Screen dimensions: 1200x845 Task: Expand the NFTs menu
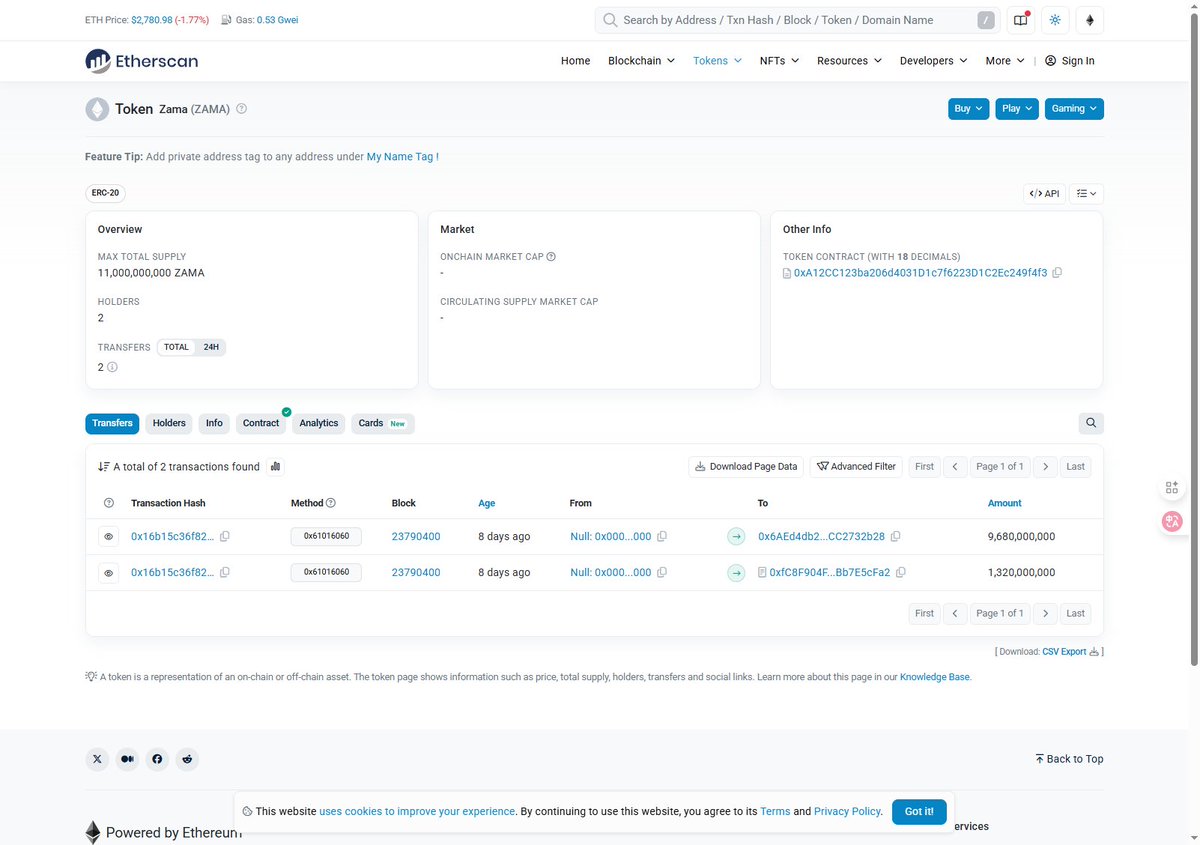click(779, 61)
